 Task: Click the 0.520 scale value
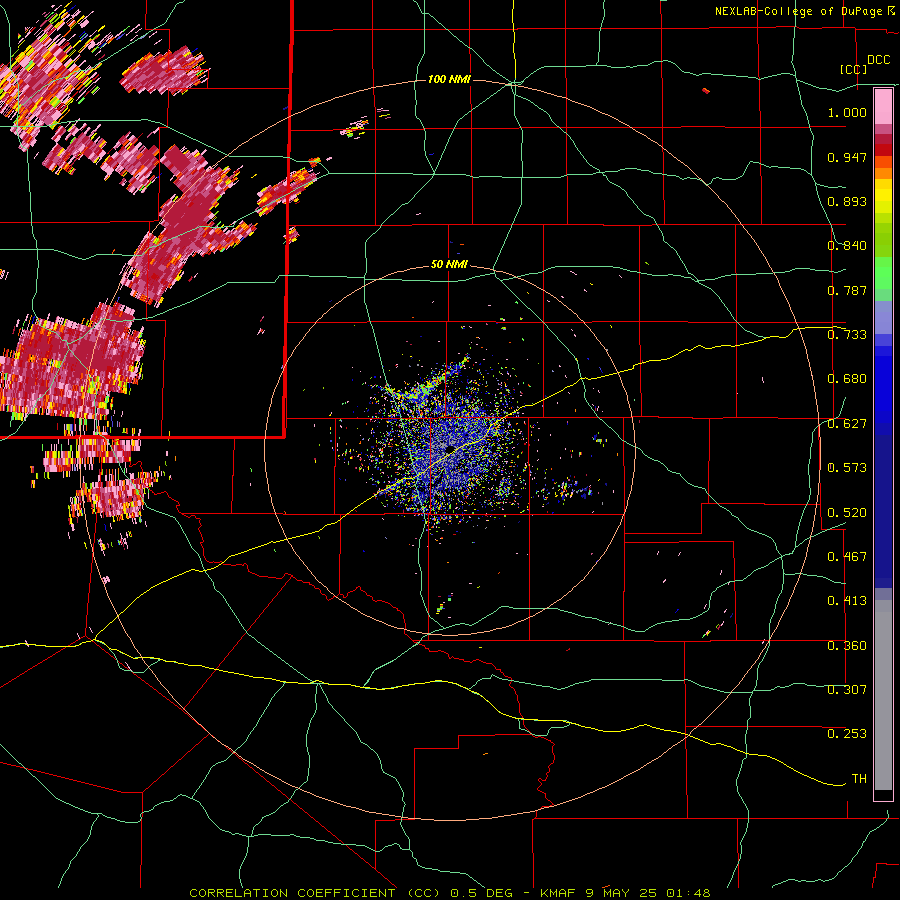pos(847,513)
